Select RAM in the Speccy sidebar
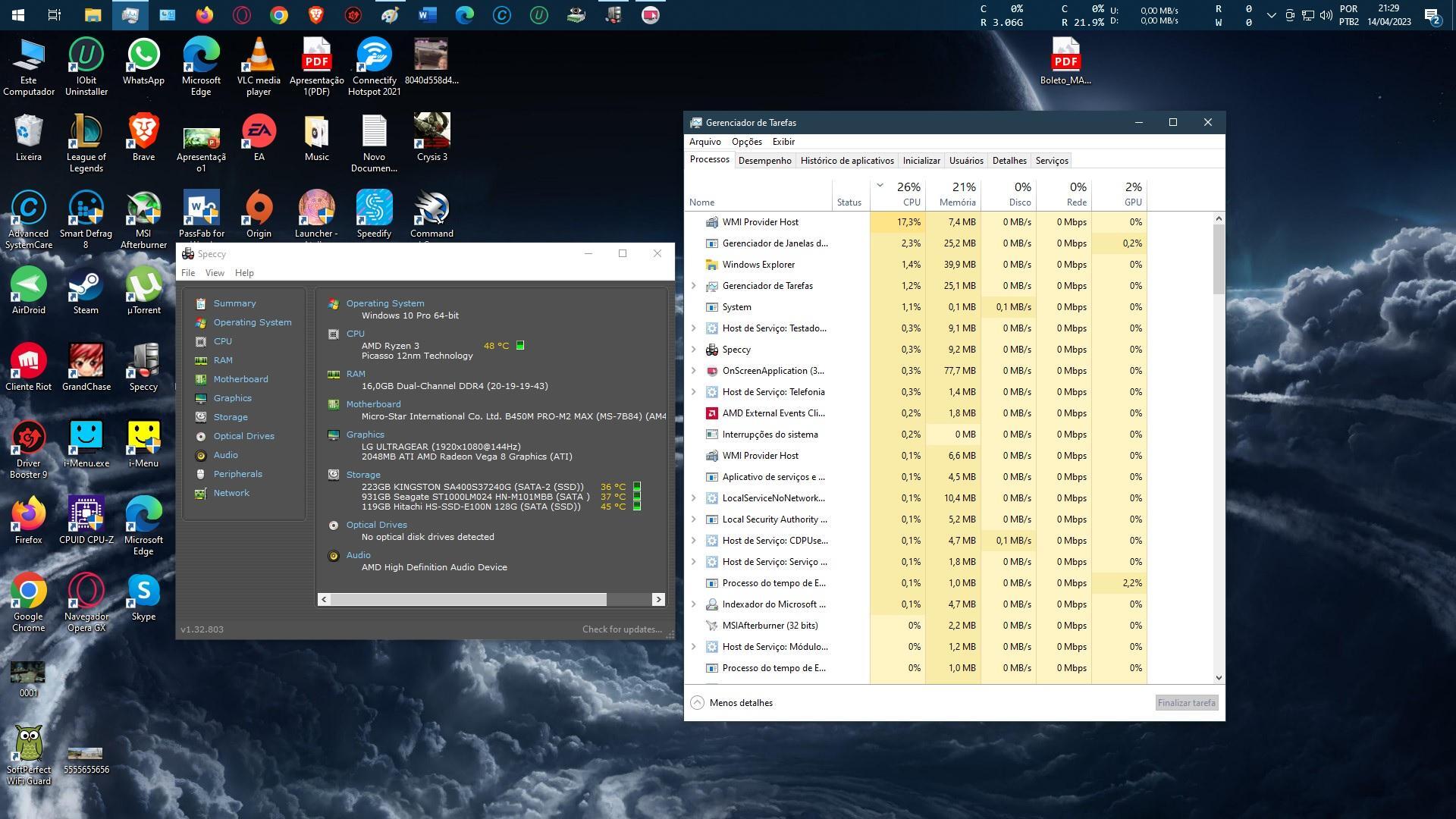Viewport: 1456px width, 819px height. (x=223, y=360)
